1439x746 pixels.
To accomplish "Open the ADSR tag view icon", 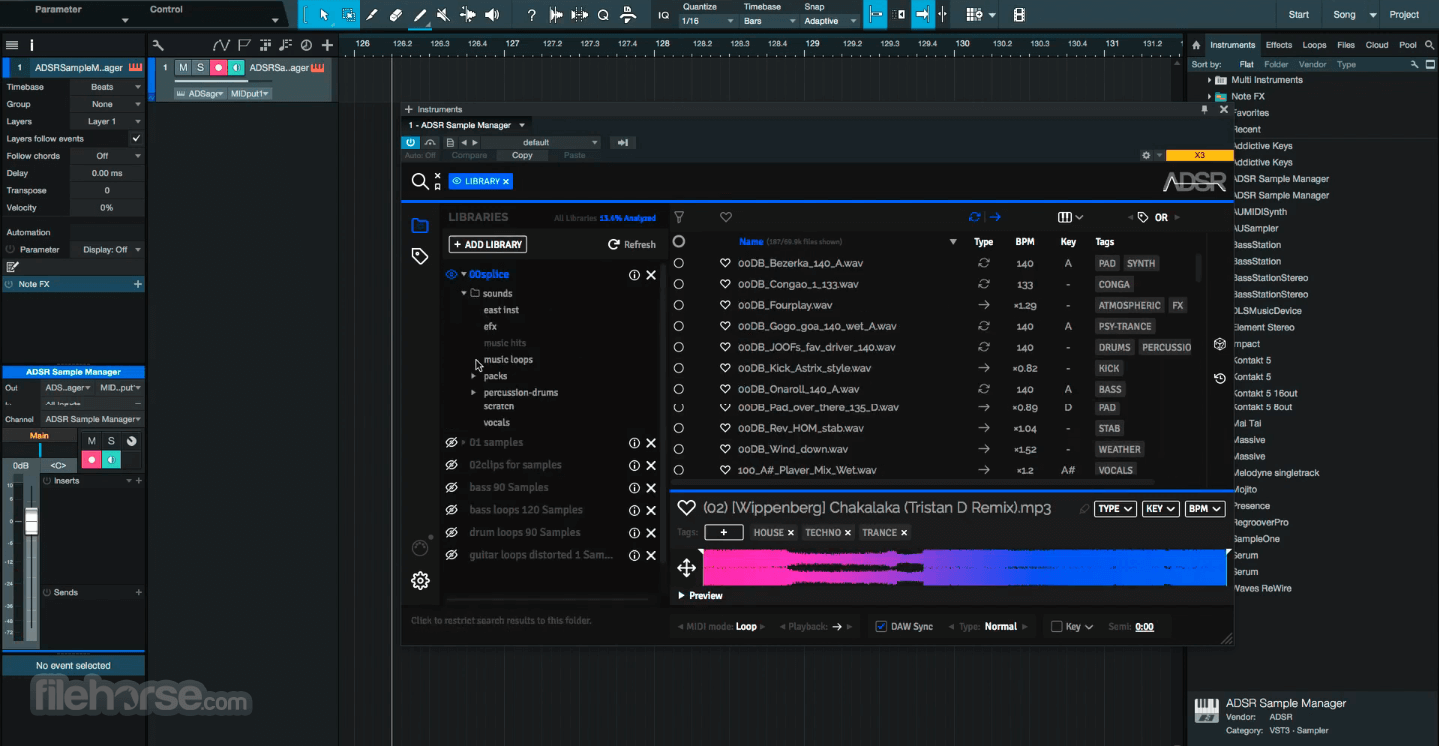I will (x=420, y=257).
